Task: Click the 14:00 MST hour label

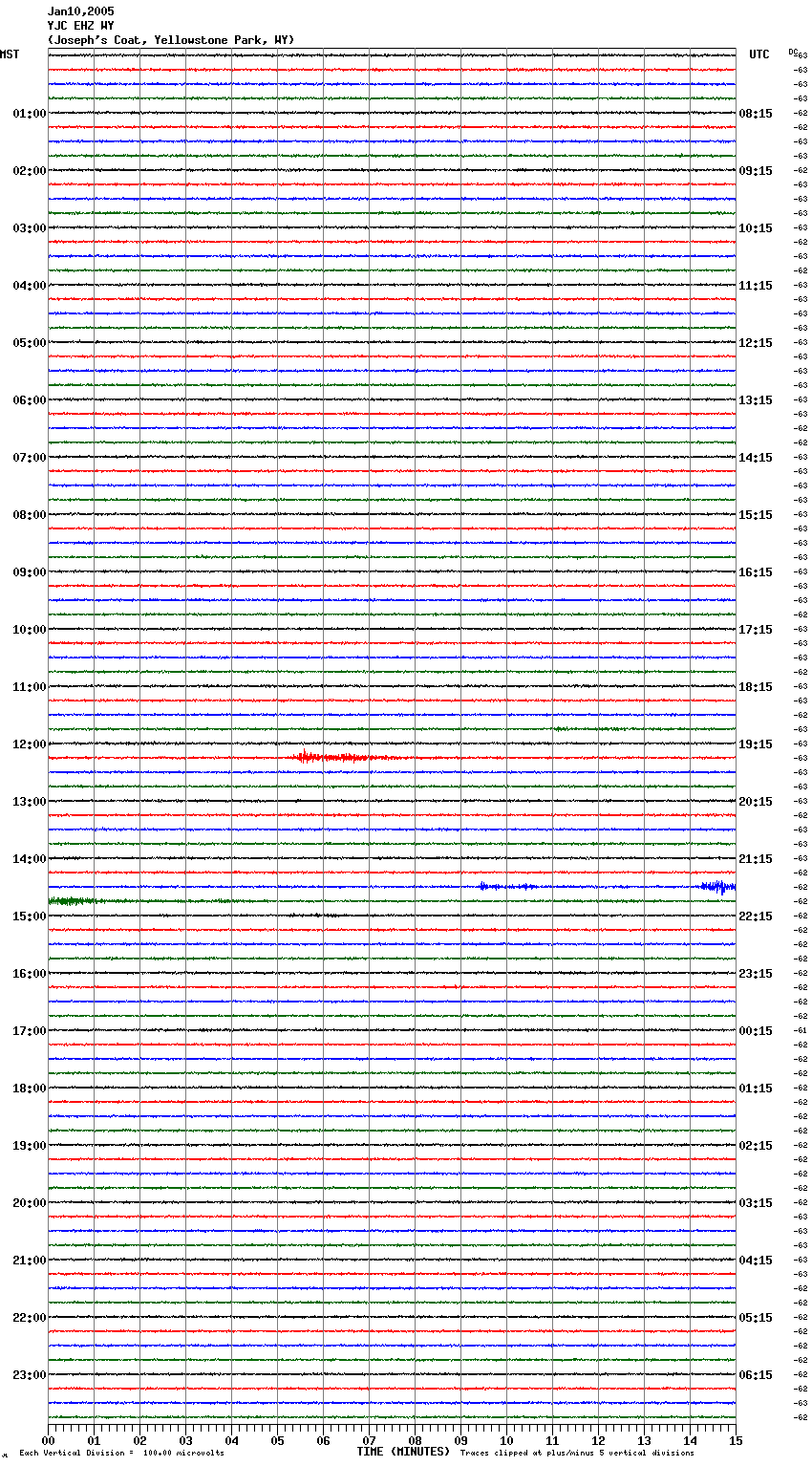Action: pos(30,859)
